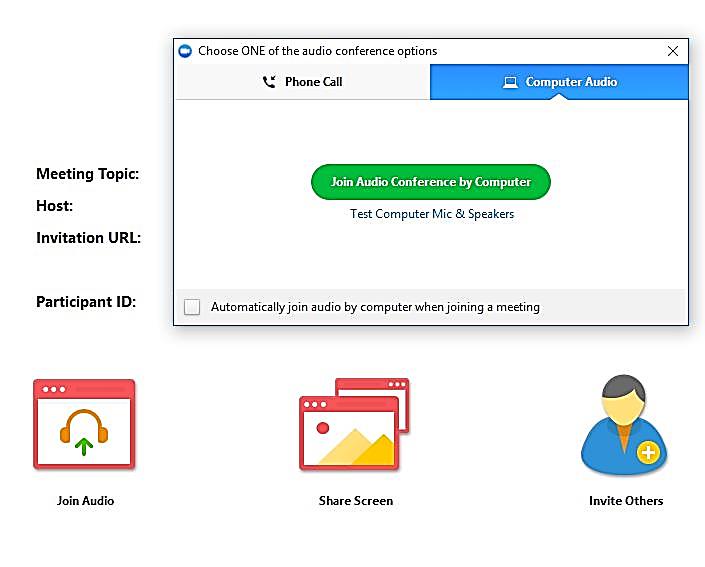Screen dimensions: 705x567
Task: Click the Join Audio headphones icon
Action: click(x=84, y=425)
